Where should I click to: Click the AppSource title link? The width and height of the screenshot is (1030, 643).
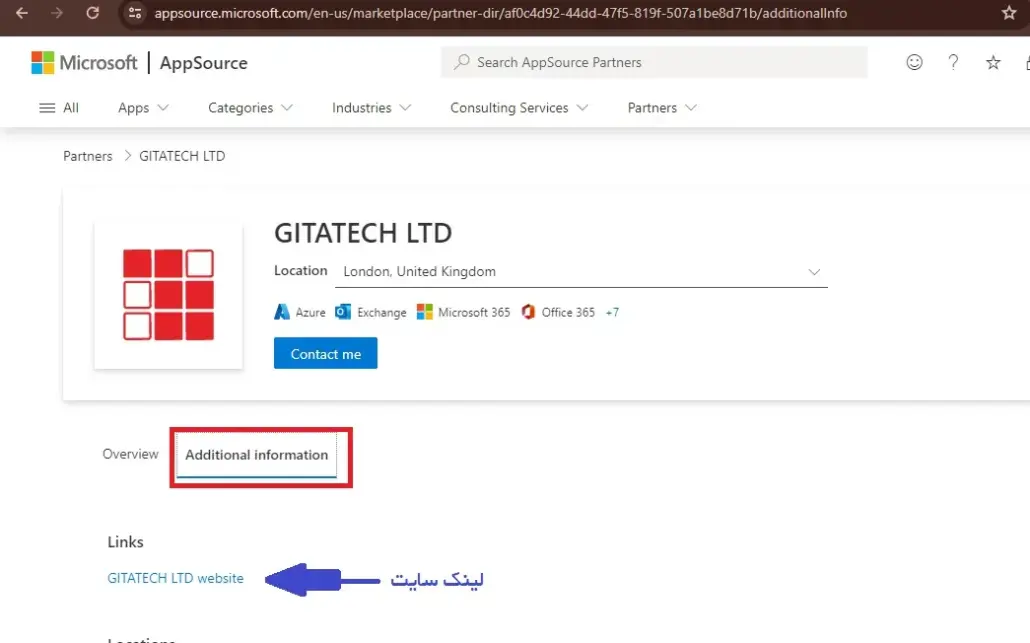[204, 63]
